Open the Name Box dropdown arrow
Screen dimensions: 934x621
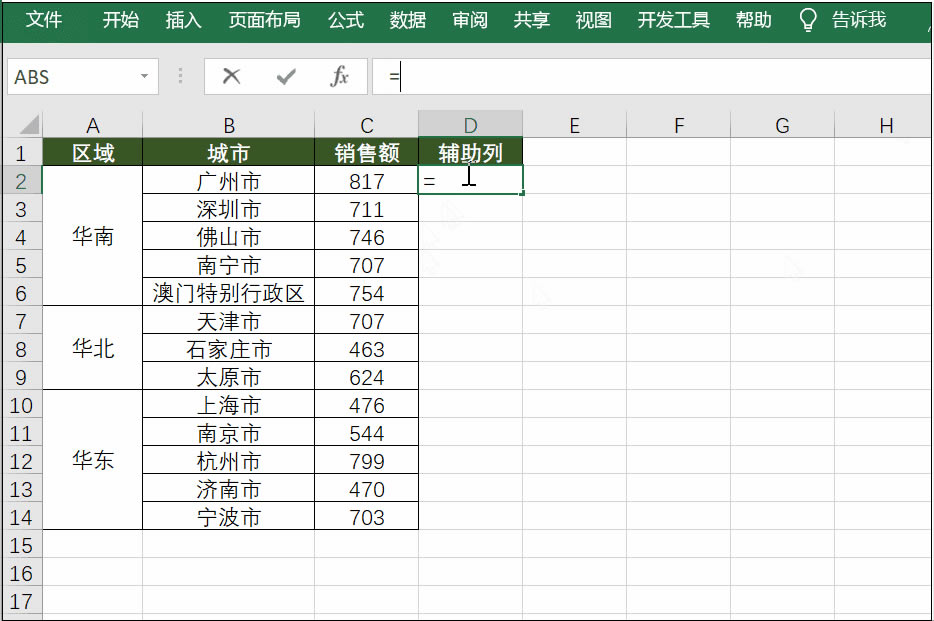tap(143, 76)
